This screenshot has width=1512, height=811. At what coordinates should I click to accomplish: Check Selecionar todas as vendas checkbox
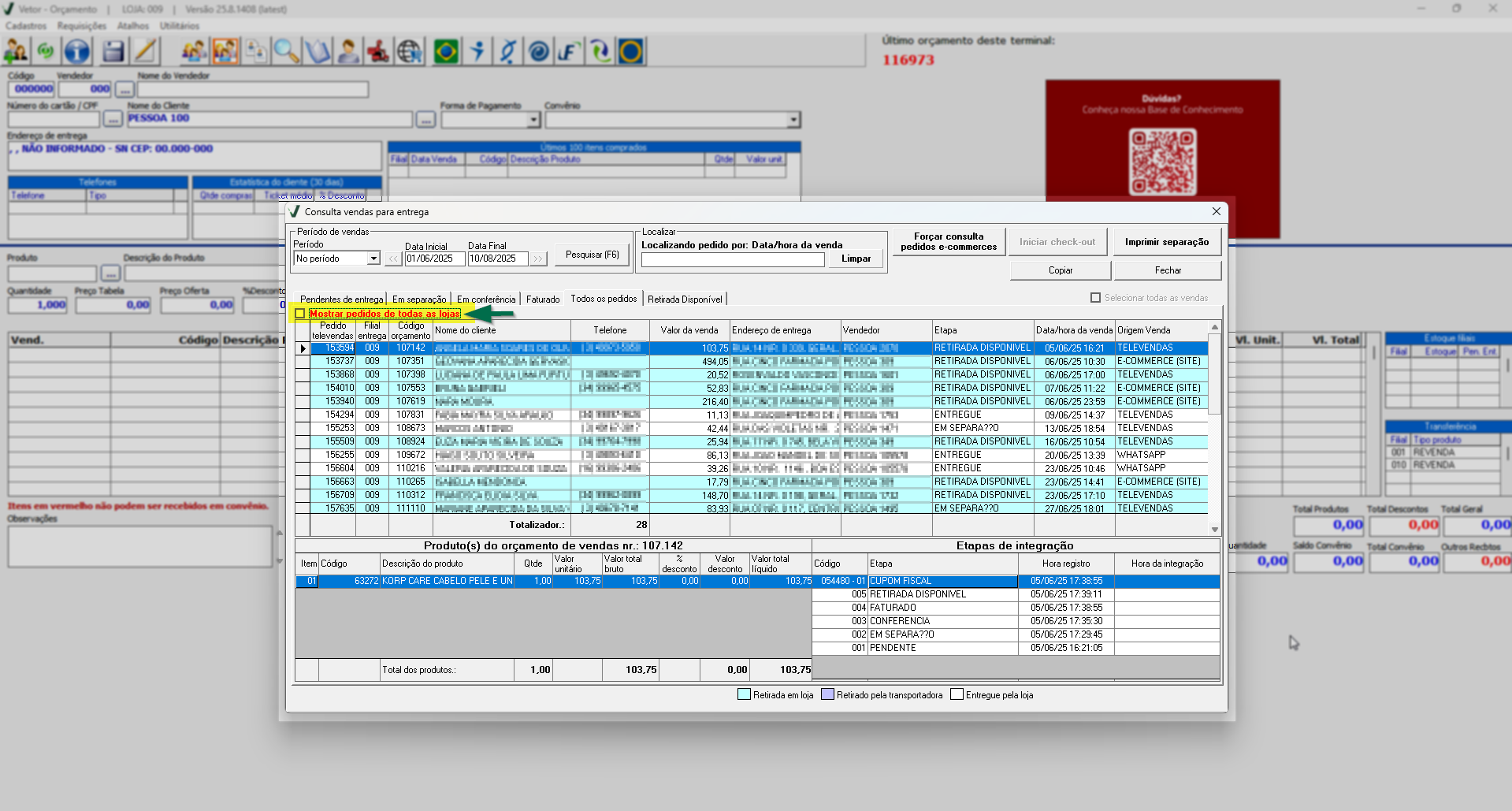pos(1095,298)
